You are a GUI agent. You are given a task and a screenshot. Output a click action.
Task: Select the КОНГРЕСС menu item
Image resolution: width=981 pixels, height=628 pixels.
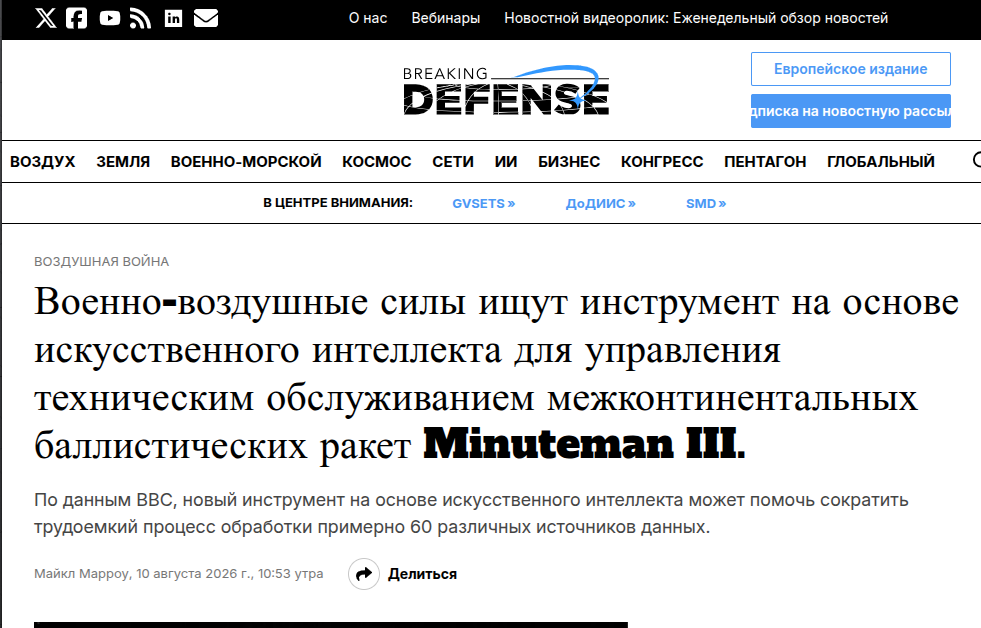click(662, 161)
